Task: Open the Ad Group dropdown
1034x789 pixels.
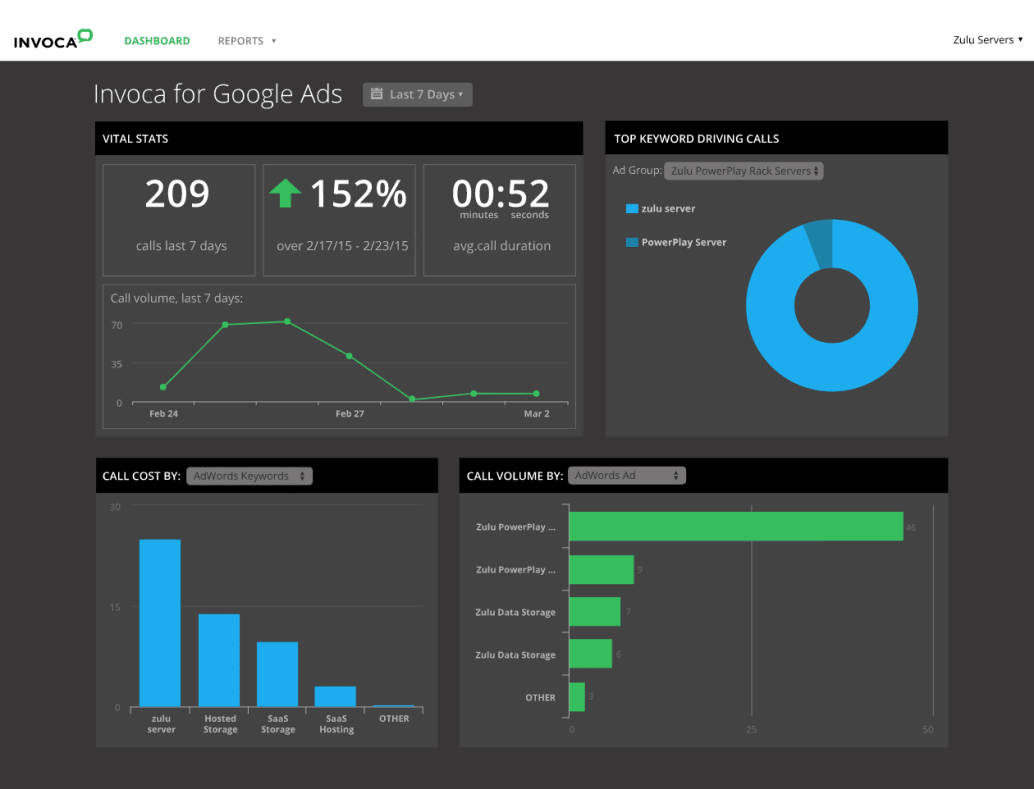Action: (743, 171)
